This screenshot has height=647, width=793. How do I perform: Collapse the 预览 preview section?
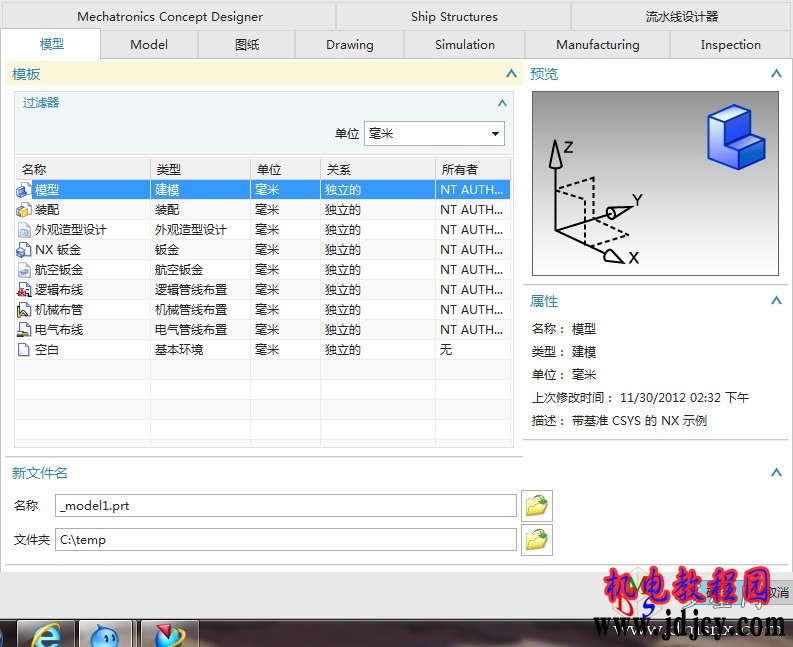click(x=776, y=74)
